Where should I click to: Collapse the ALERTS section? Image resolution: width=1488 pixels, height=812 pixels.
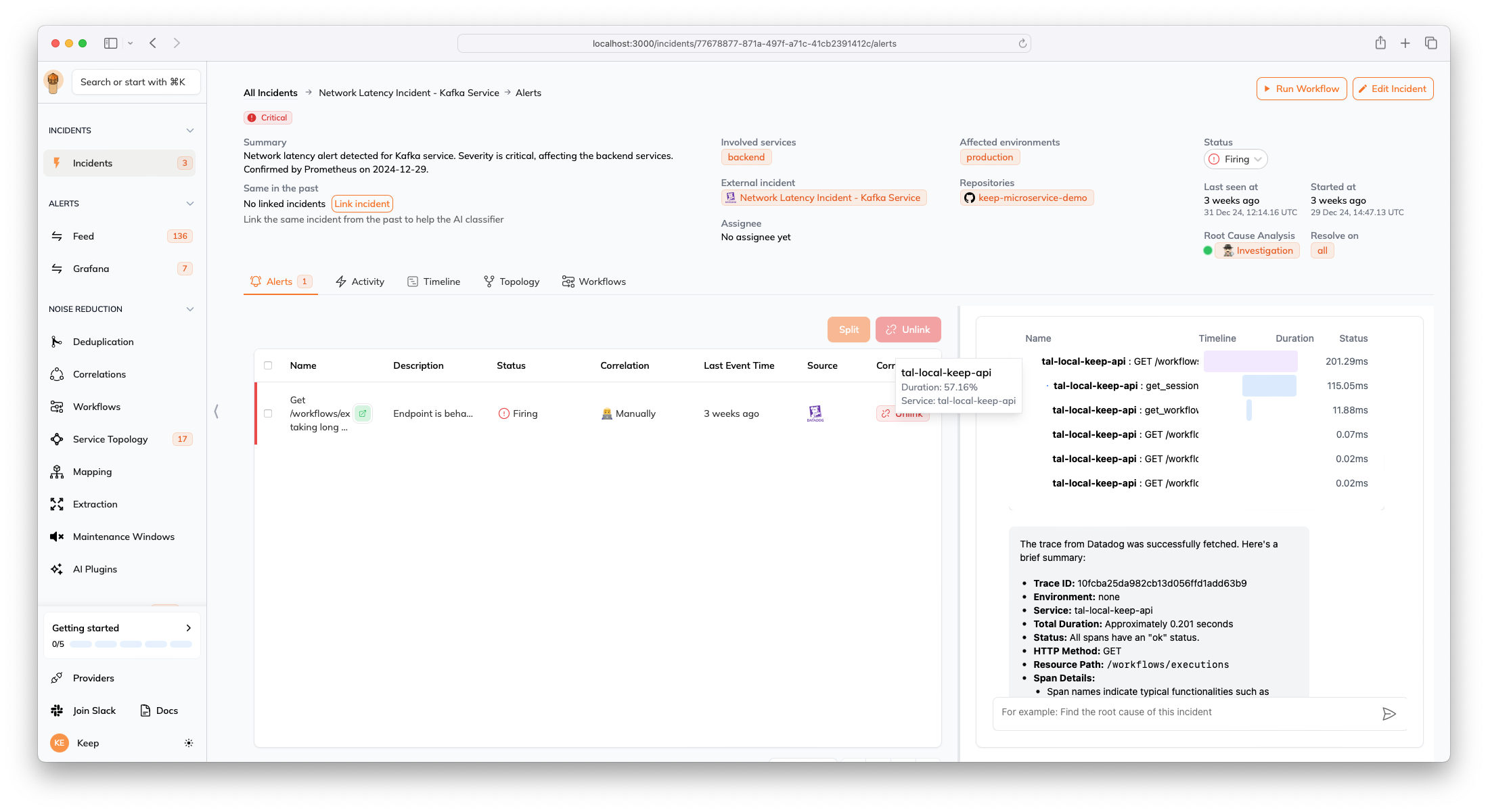coord(190,204)
